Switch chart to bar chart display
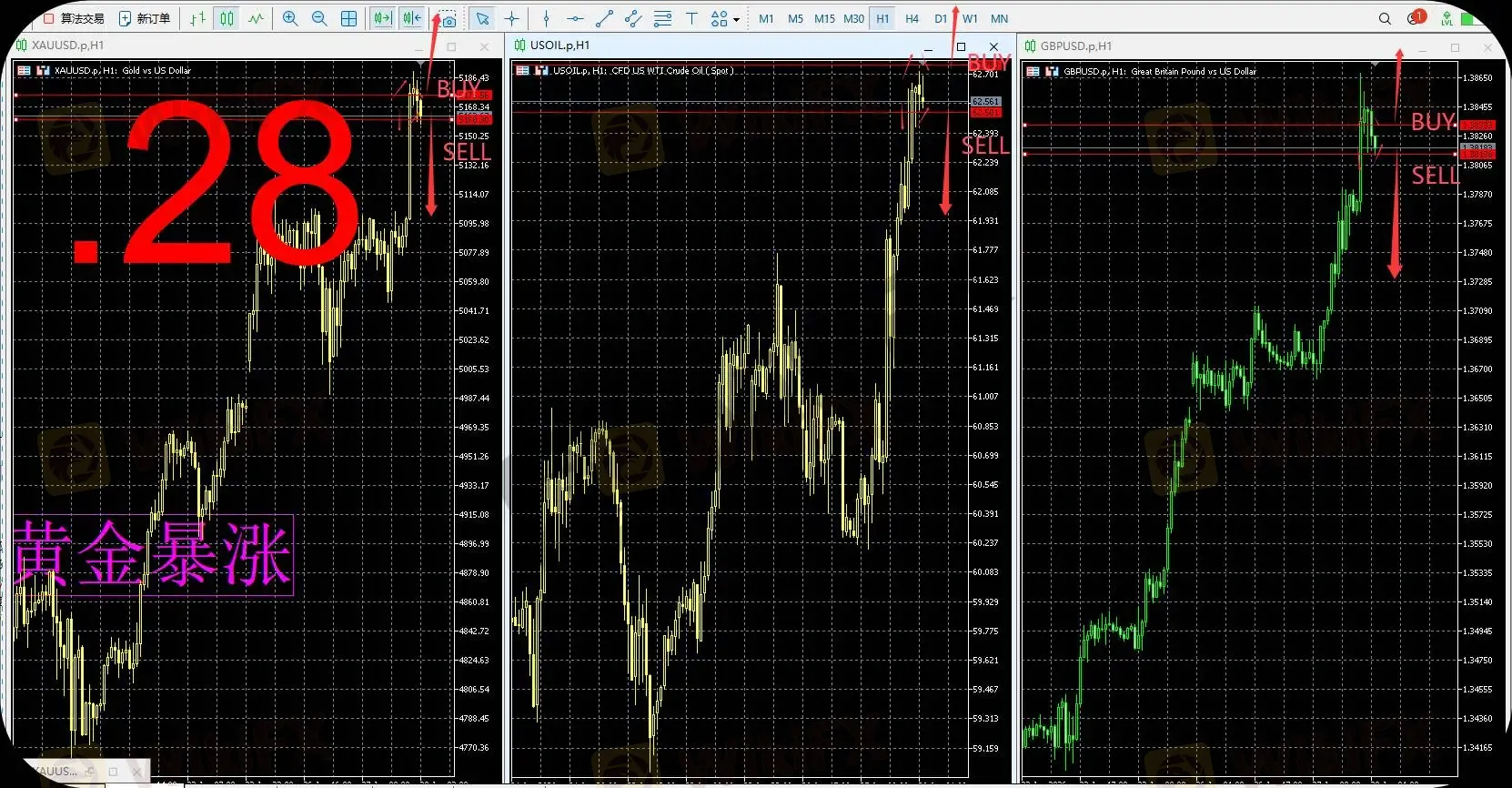 (197, 18)
